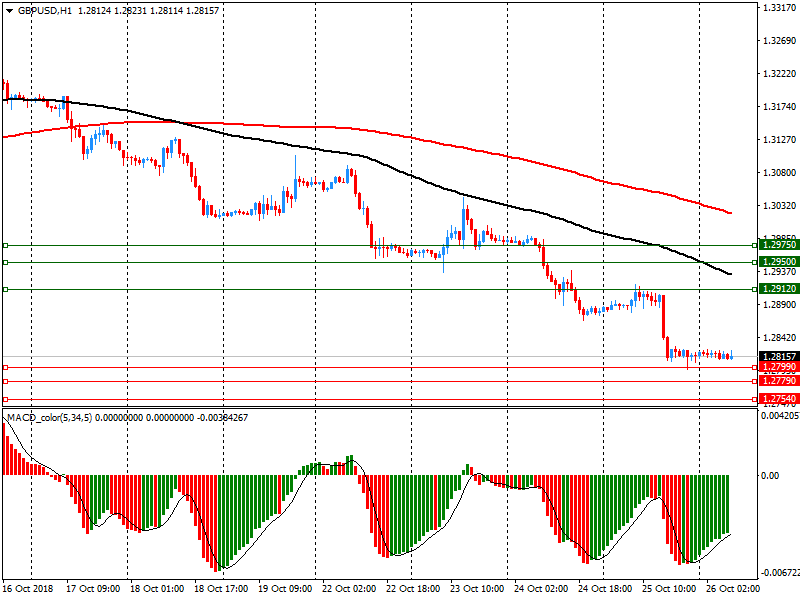This screenshot has width=800, height=600.
Task: Click the 1.30320 price axis value
Action: click(779, 206)
